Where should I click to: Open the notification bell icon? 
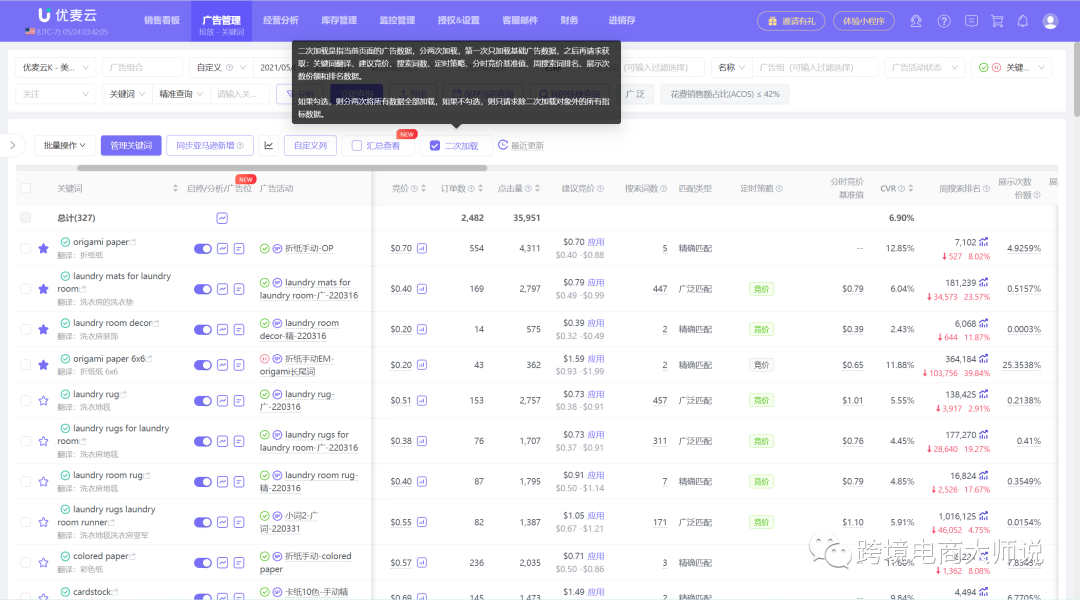coord(1022,21)
